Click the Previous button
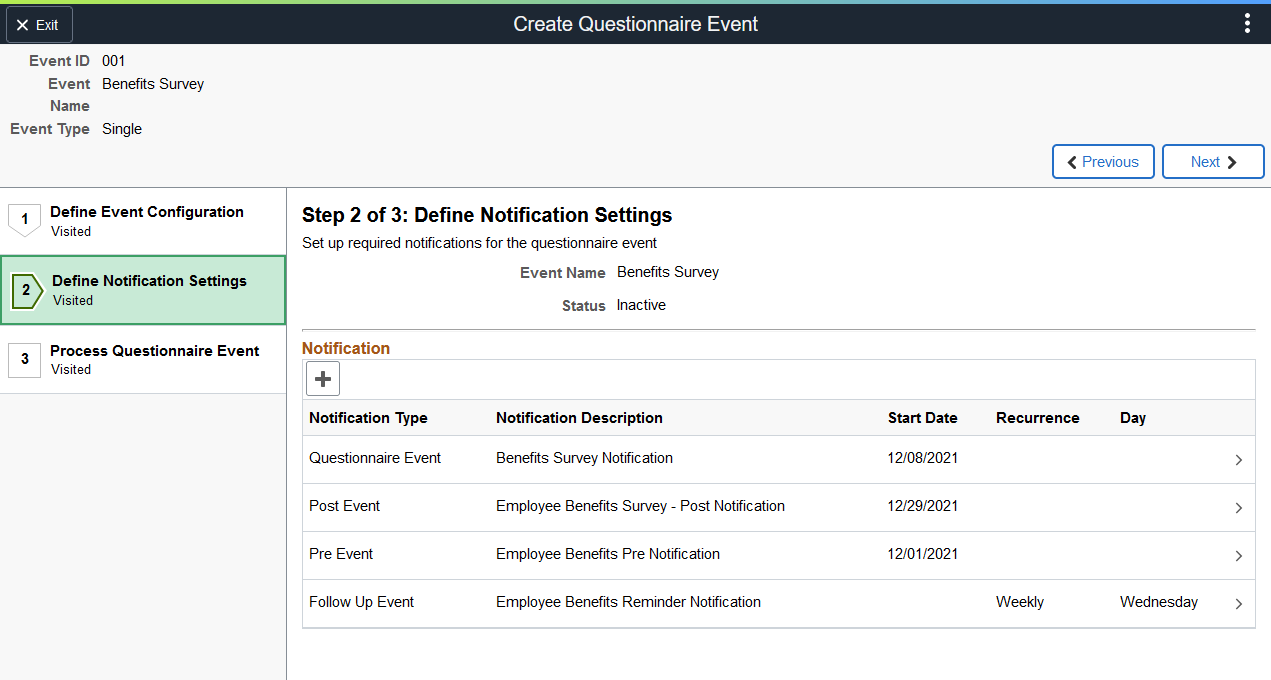1271x680 pixels. [1103, 162]
